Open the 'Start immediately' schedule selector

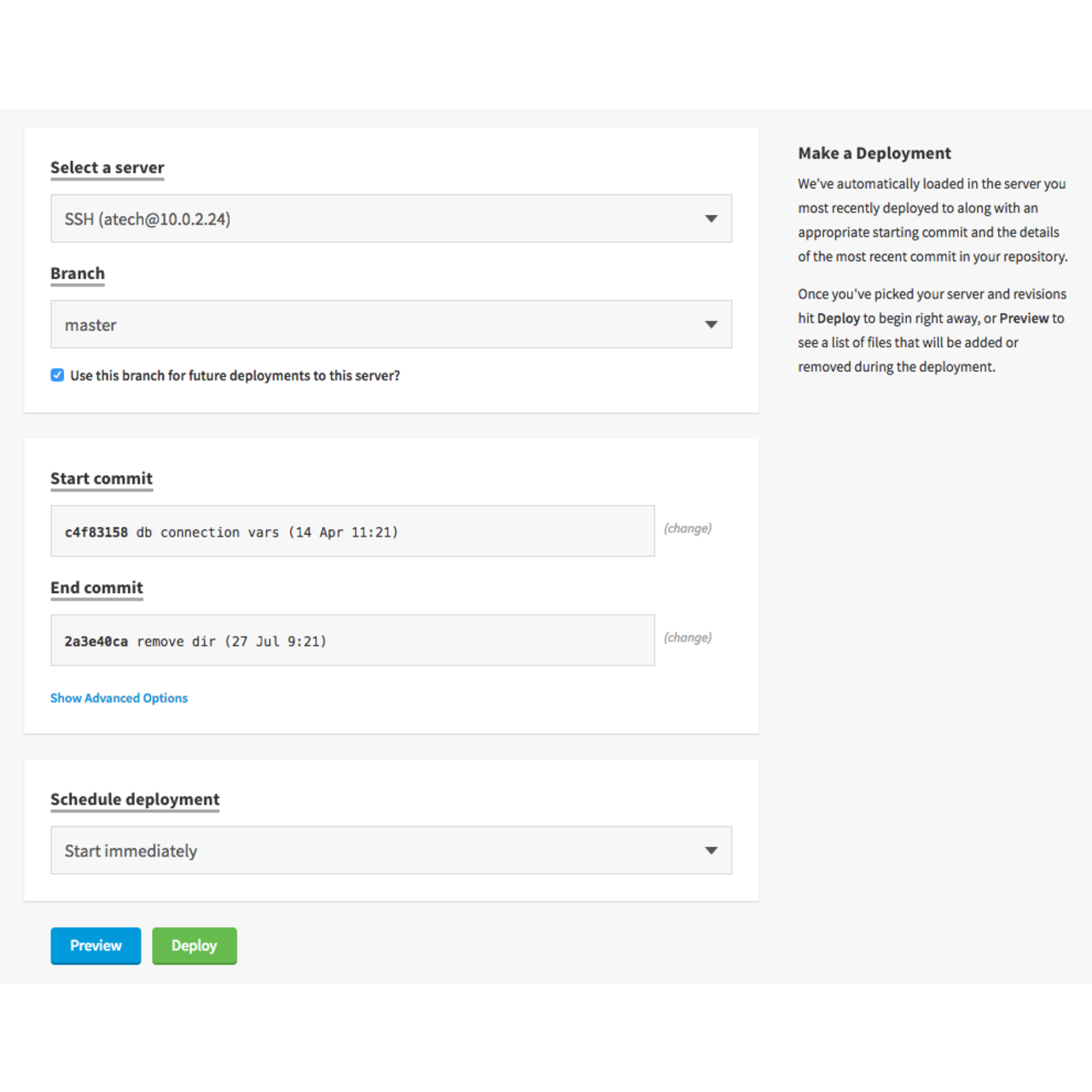click(392, 850)
